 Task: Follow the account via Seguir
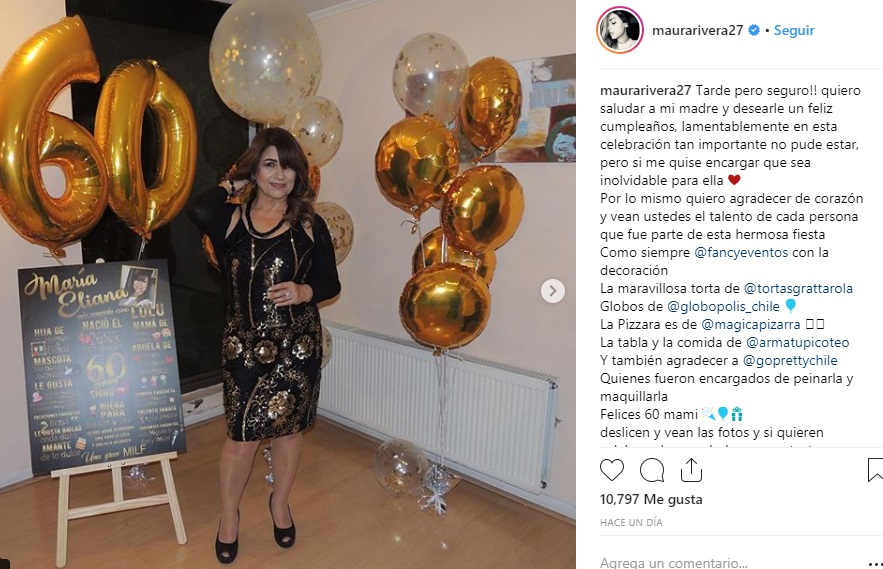(x=793, y=30)
